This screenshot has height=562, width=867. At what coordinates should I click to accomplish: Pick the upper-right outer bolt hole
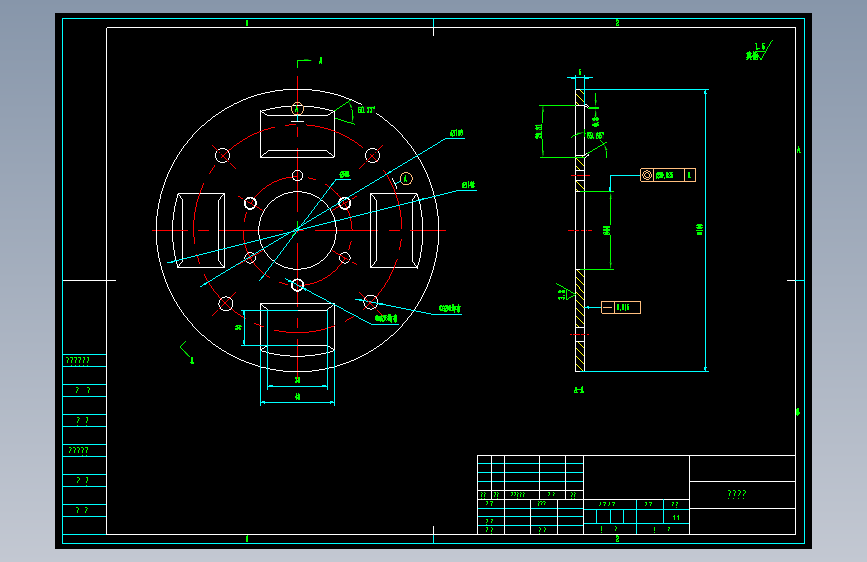pyautogui.click(x=372, y=155)
